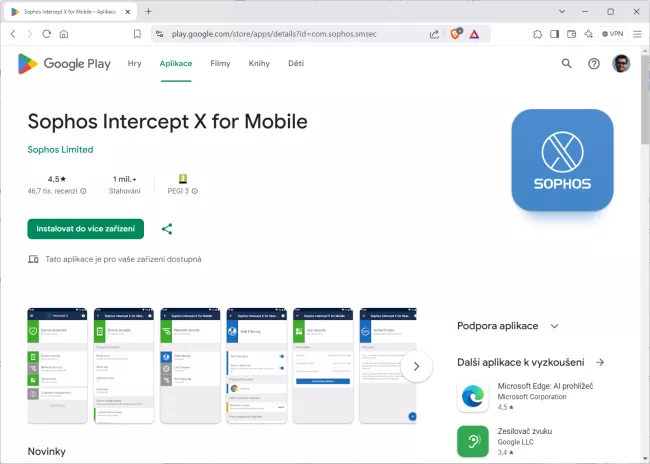
Task: Open the Google Play help icon
Action: (x=594, y=63)
